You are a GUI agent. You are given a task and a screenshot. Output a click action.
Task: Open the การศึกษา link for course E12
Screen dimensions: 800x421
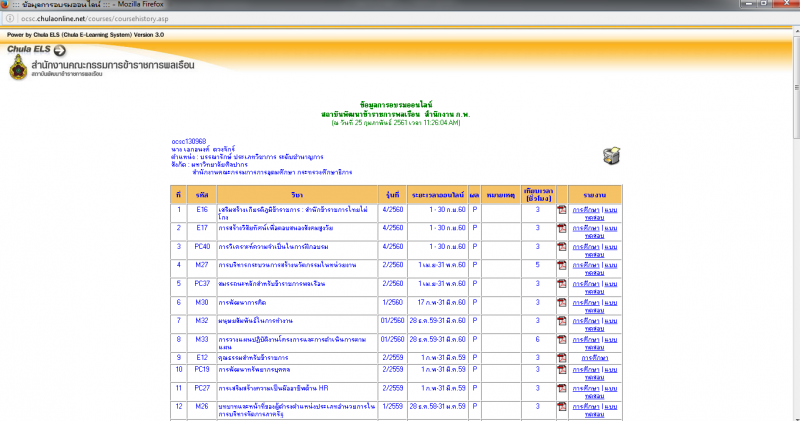click(x=594, y=358)
